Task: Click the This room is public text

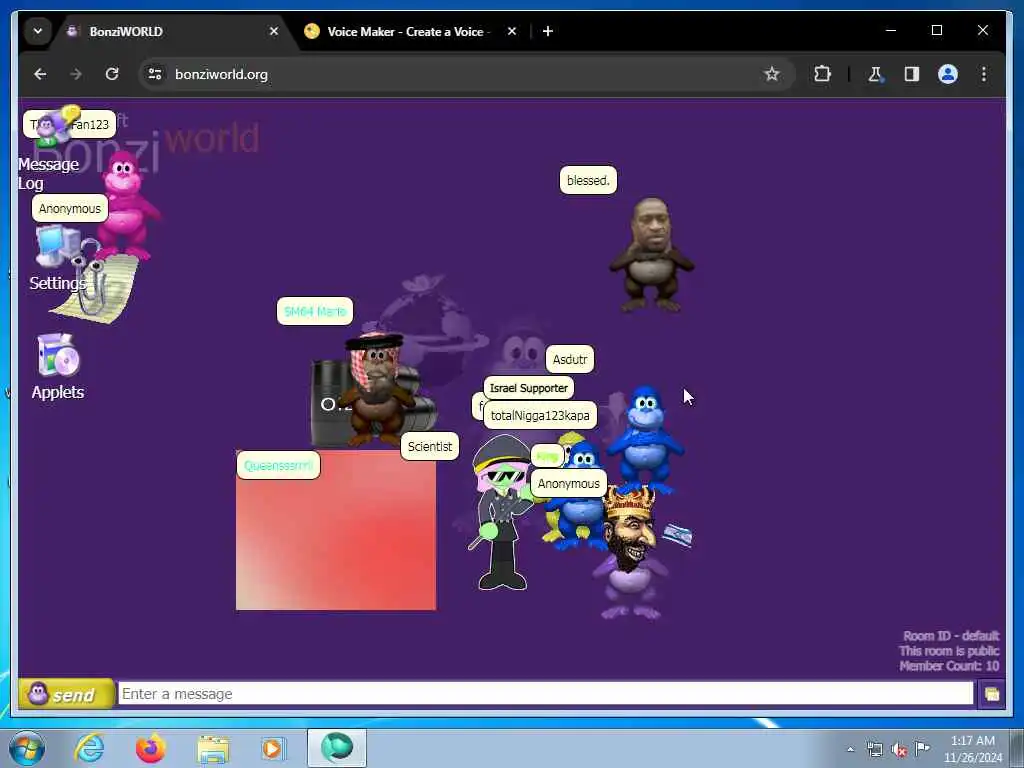Action: pyautogui.click(x=949, y=651)
